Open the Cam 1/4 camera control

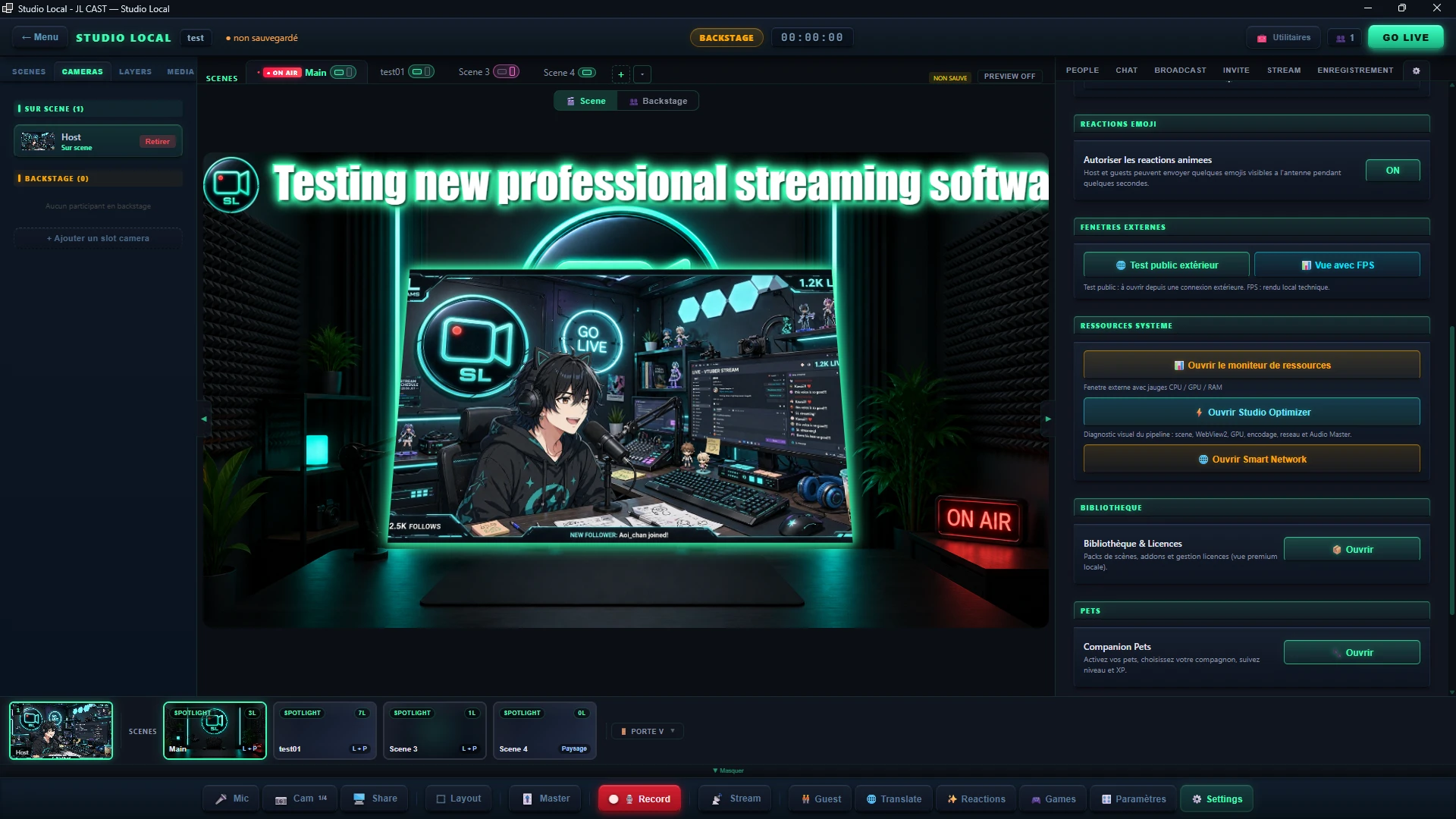point(300,799)
